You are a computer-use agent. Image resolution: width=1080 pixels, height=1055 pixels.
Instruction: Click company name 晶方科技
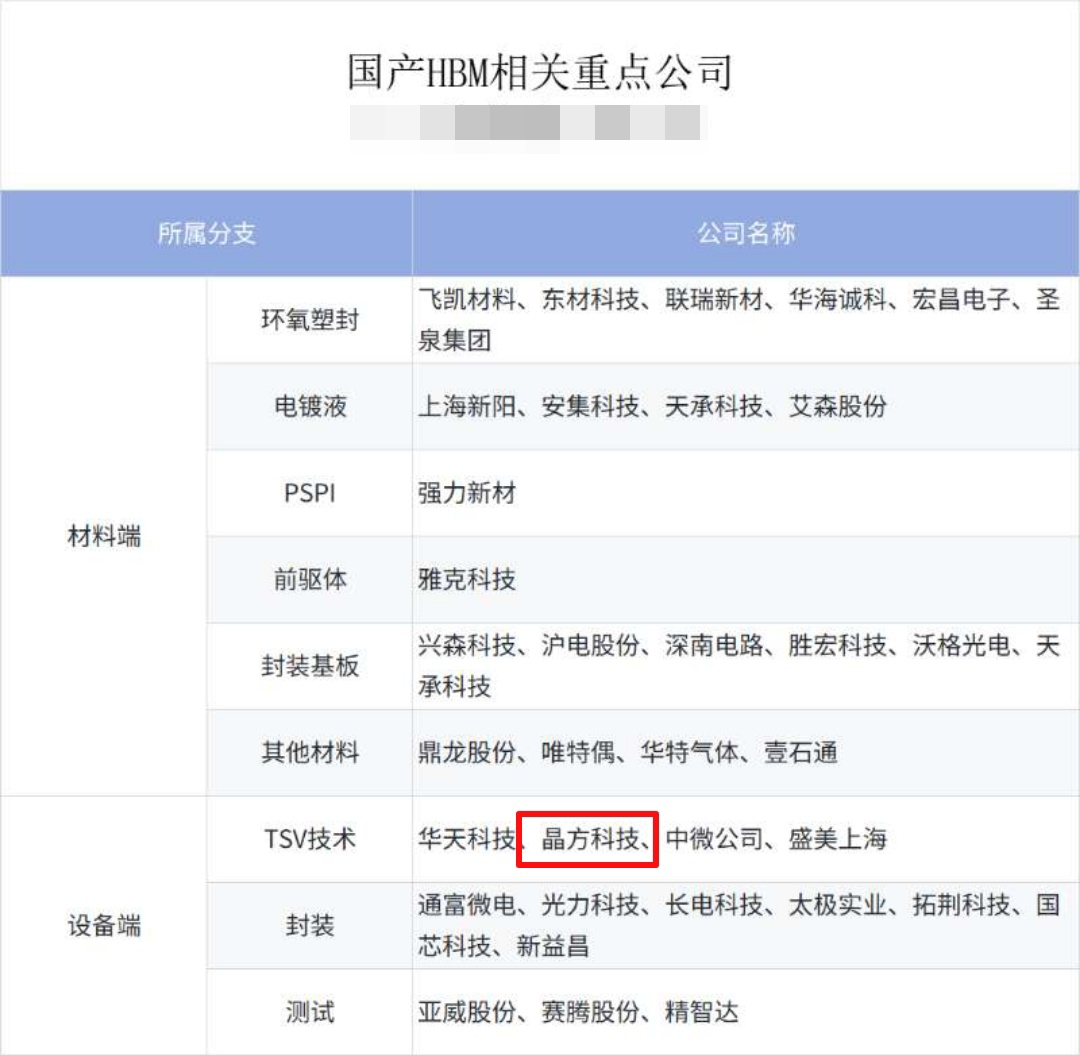click(x=590, y=839)
